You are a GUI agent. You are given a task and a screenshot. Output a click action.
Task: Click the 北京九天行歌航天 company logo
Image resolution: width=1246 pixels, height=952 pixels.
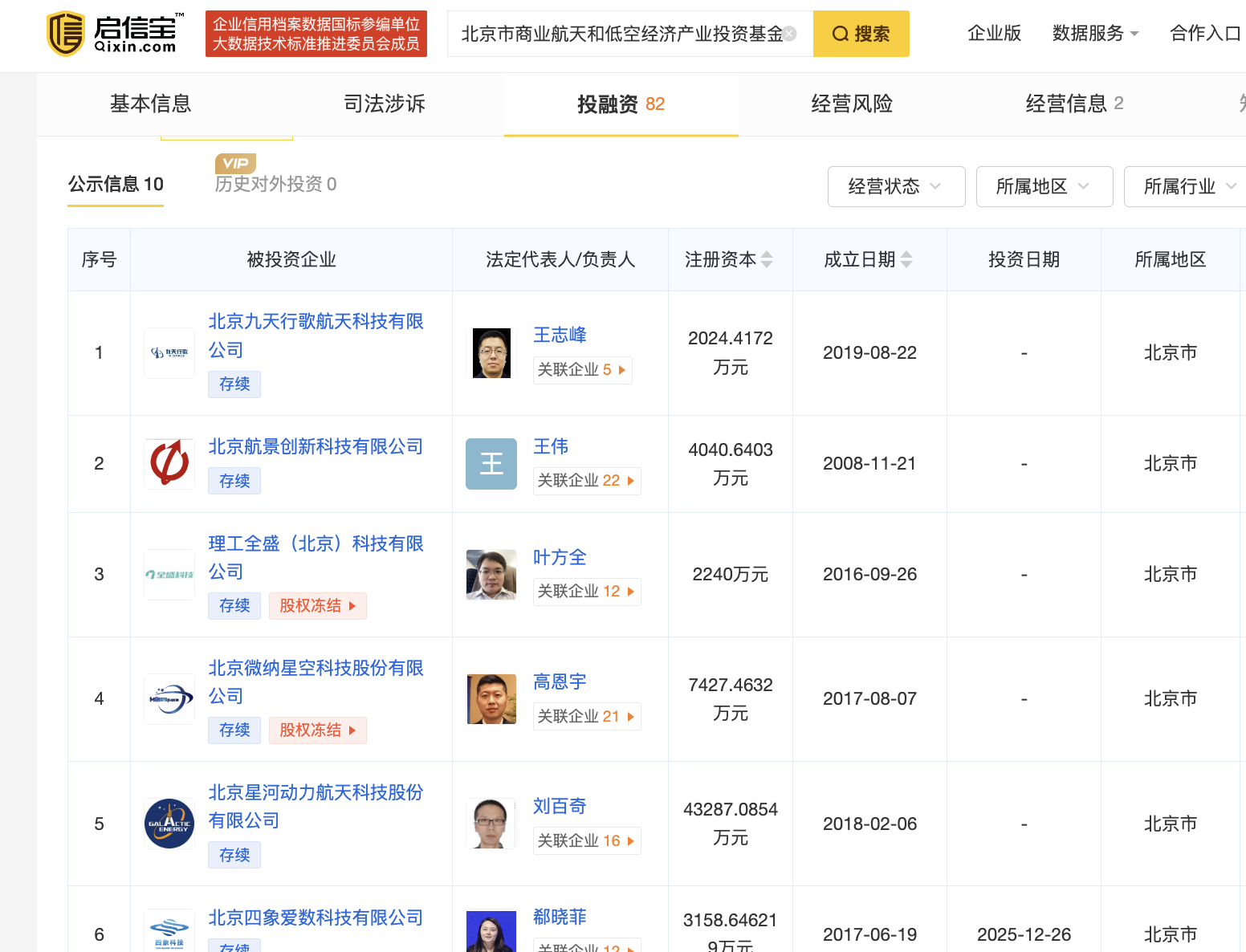click(x=169, y=353)
